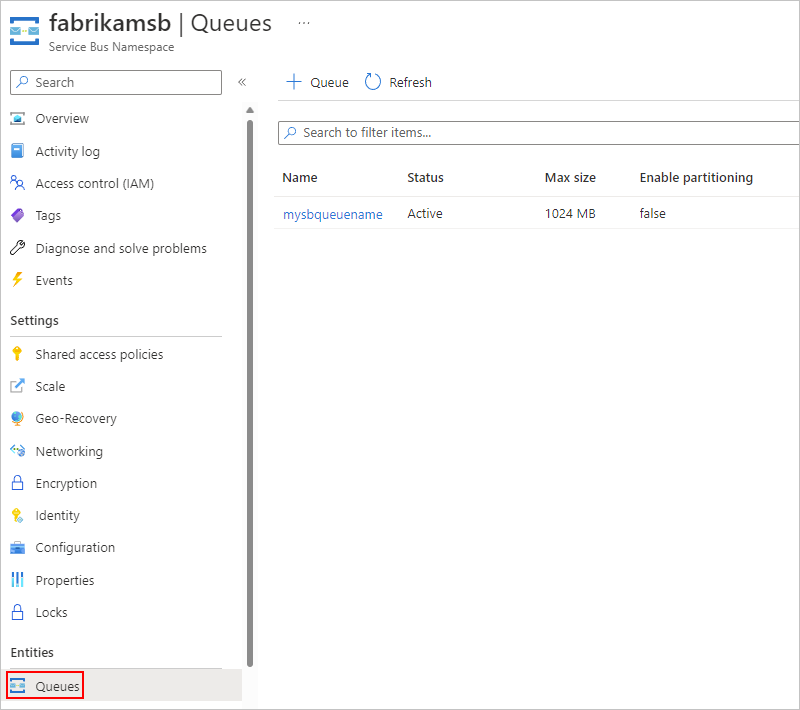Sort by Enable partitioning column header
The height and width of the screenshot is (710, 800).
(x=696, y=178)
